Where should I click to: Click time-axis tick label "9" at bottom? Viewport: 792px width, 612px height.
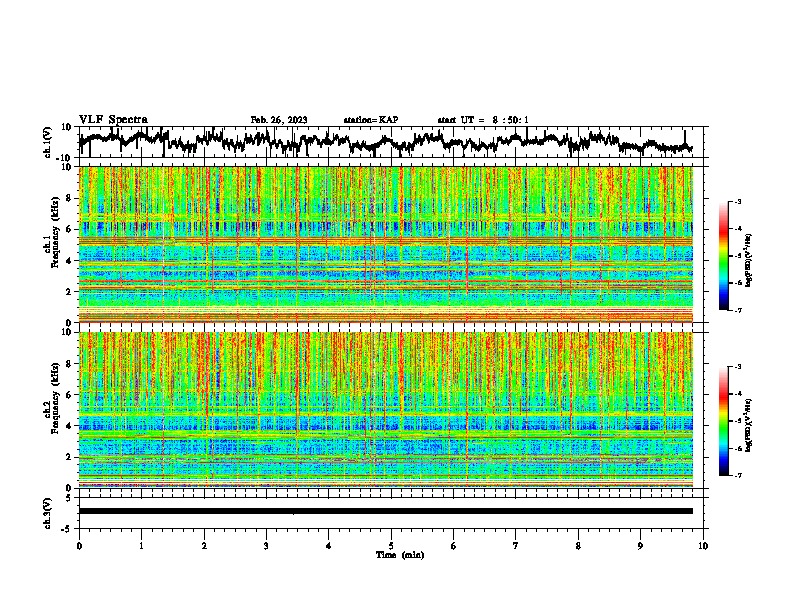coord(640,546)
